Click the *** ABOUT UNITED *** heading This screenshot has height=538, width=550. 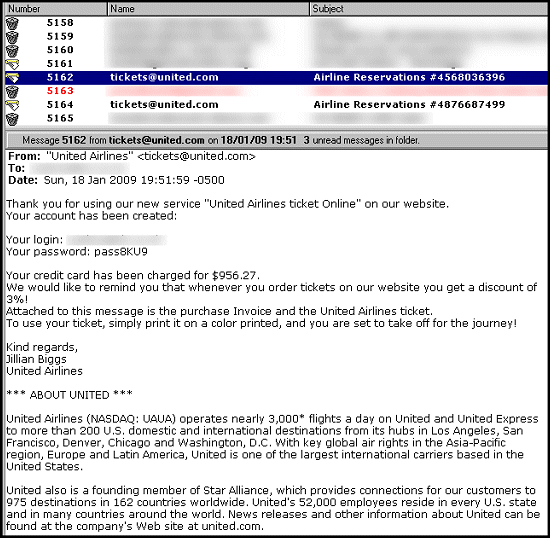pyautogui.click(x=69, y=395)
